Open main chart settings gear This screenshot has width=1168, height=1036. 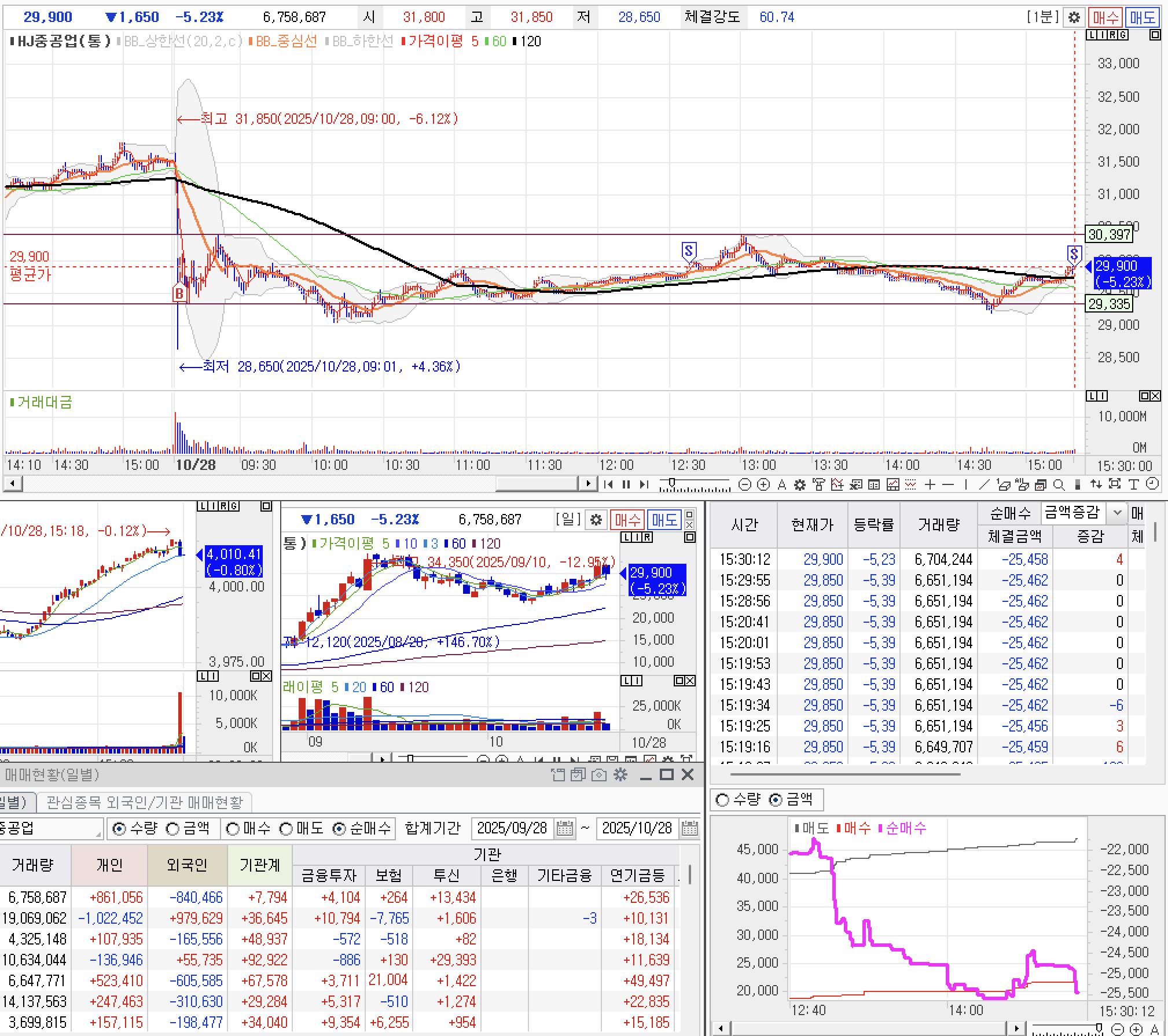tap(1074, 17)
